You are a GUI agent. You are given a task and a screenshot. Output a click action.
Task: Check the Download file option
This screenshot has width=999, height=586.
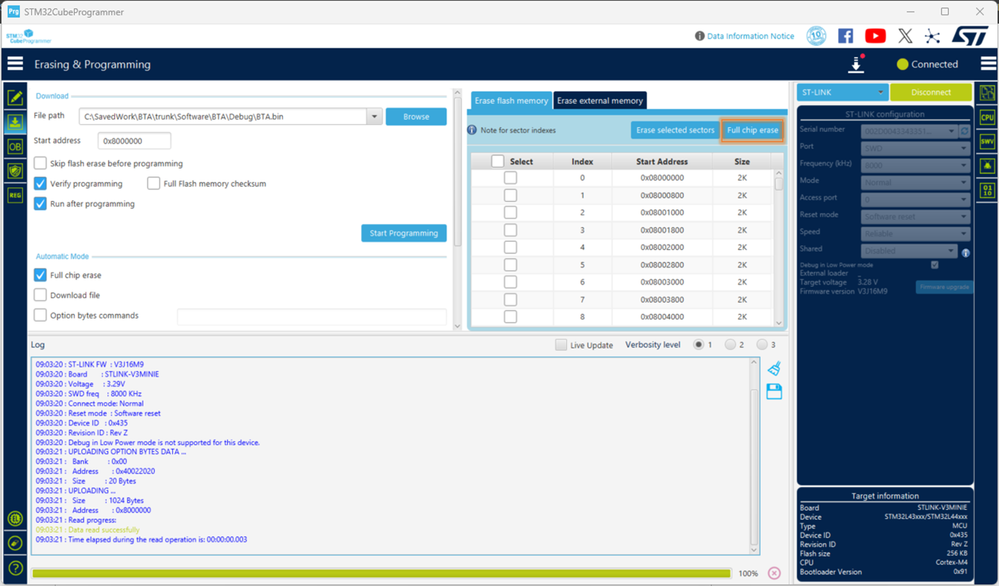[x=40, y=295]
